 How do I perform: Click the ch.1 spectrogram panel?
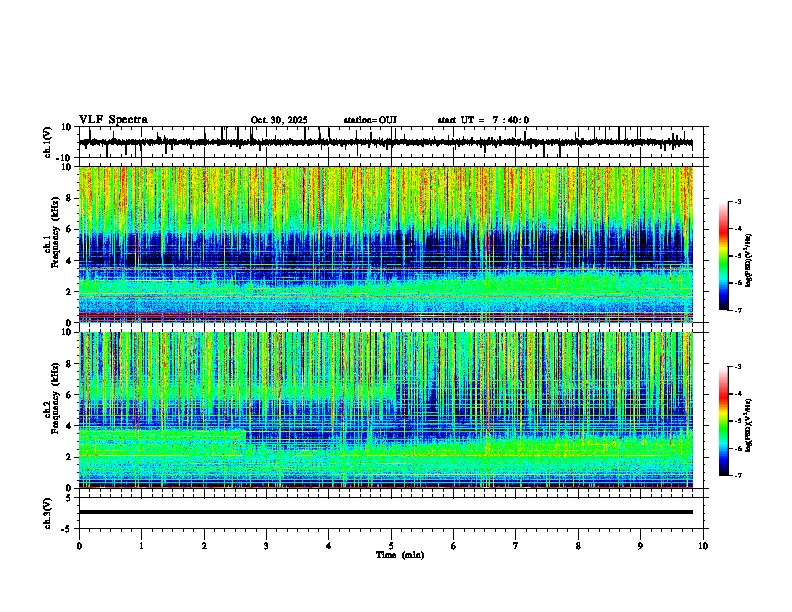[x=385, y=244]
